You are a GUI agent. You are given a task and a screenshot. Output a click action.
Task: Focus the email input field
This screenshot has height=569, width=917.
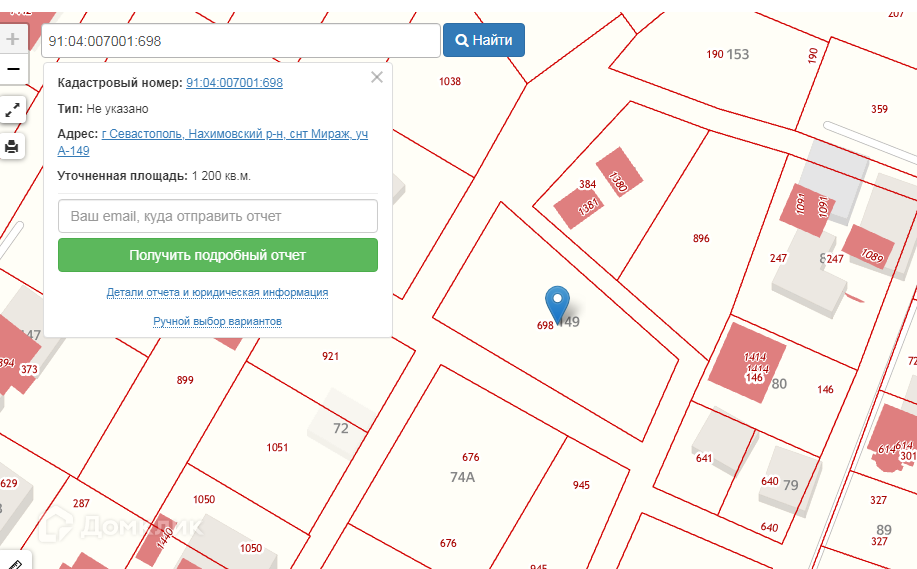pyautogui.click(x=218, y=216)
